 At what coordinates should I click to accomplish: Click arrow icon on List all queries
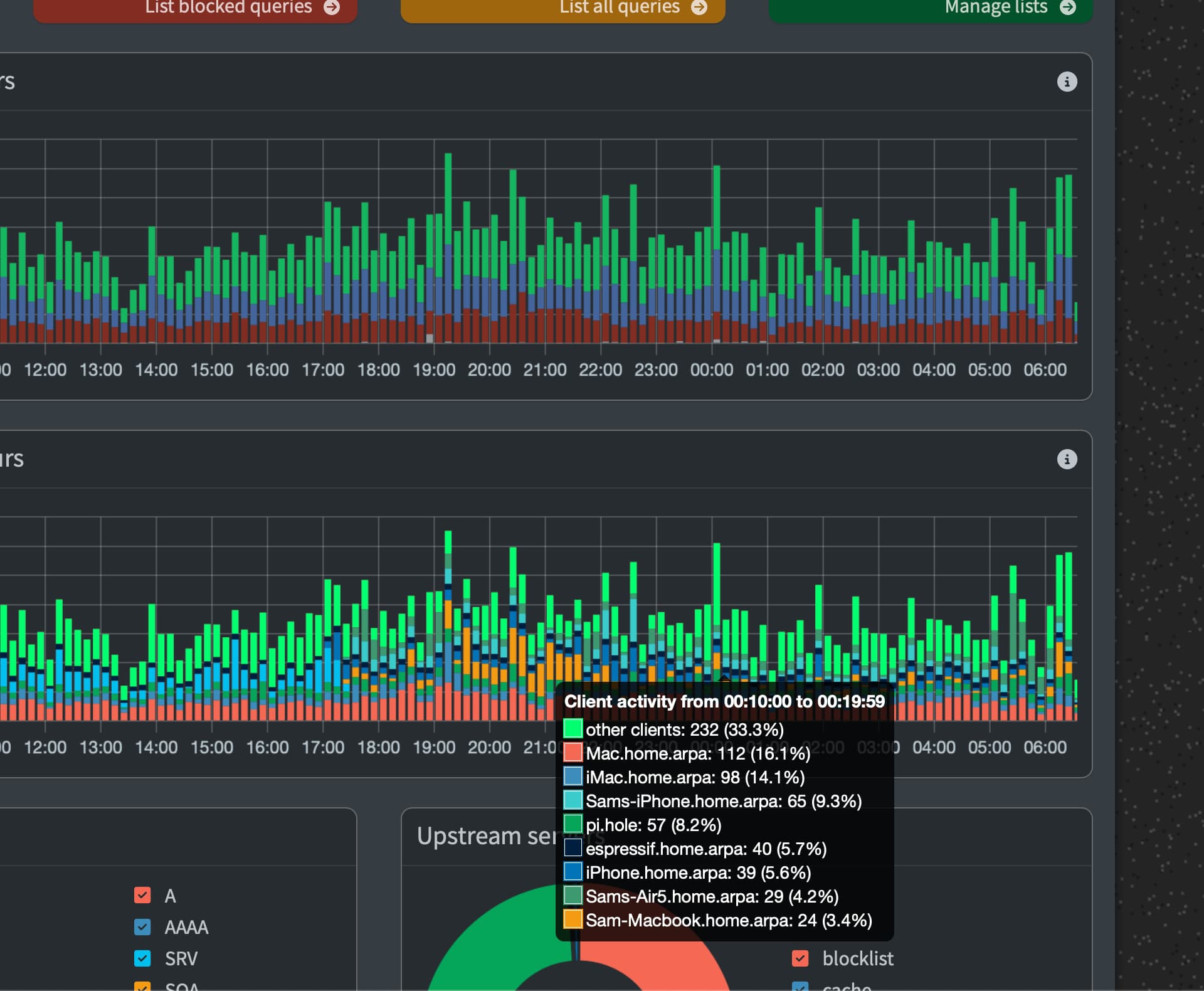[x=699, y=7]
